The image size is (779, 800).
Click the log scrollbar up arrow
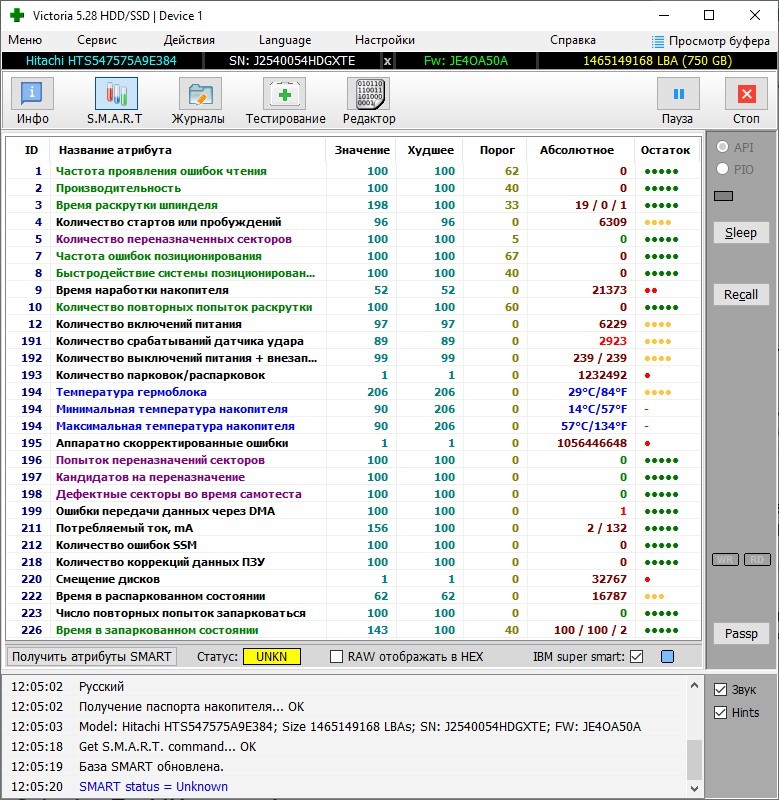(694, 685)
